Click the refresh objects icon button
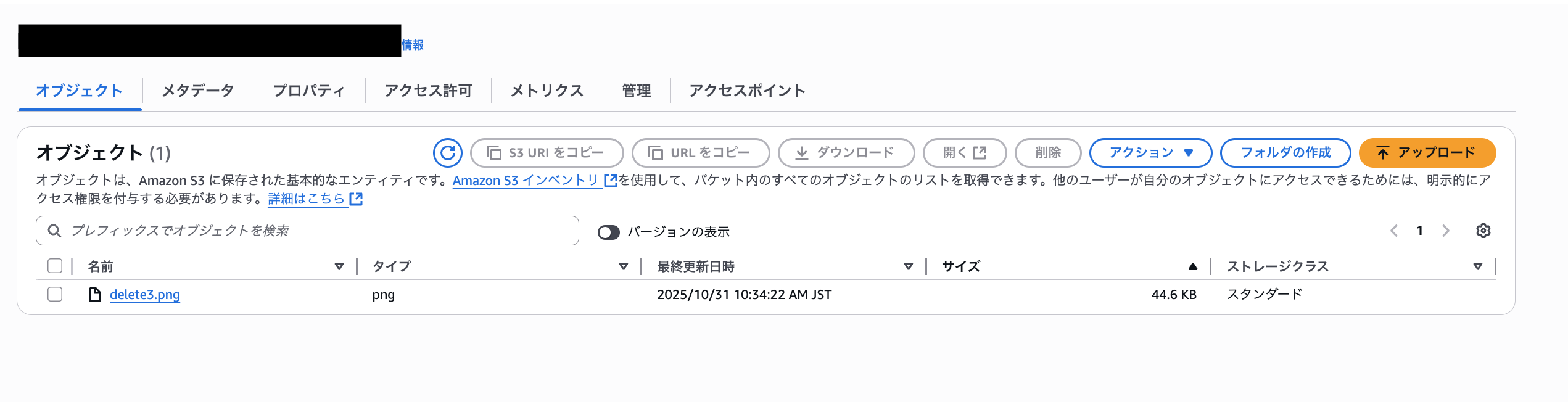1568x402 pixels. click(x=447, y=153)
